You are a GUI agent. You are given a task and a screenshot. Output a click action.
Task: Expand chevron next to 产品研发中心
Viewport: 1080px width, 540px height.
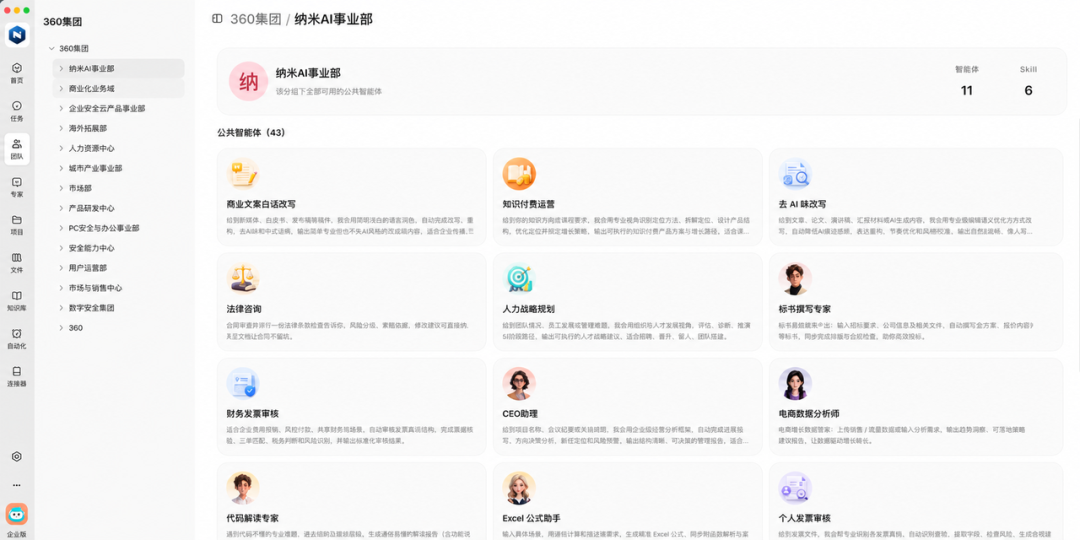61,208
